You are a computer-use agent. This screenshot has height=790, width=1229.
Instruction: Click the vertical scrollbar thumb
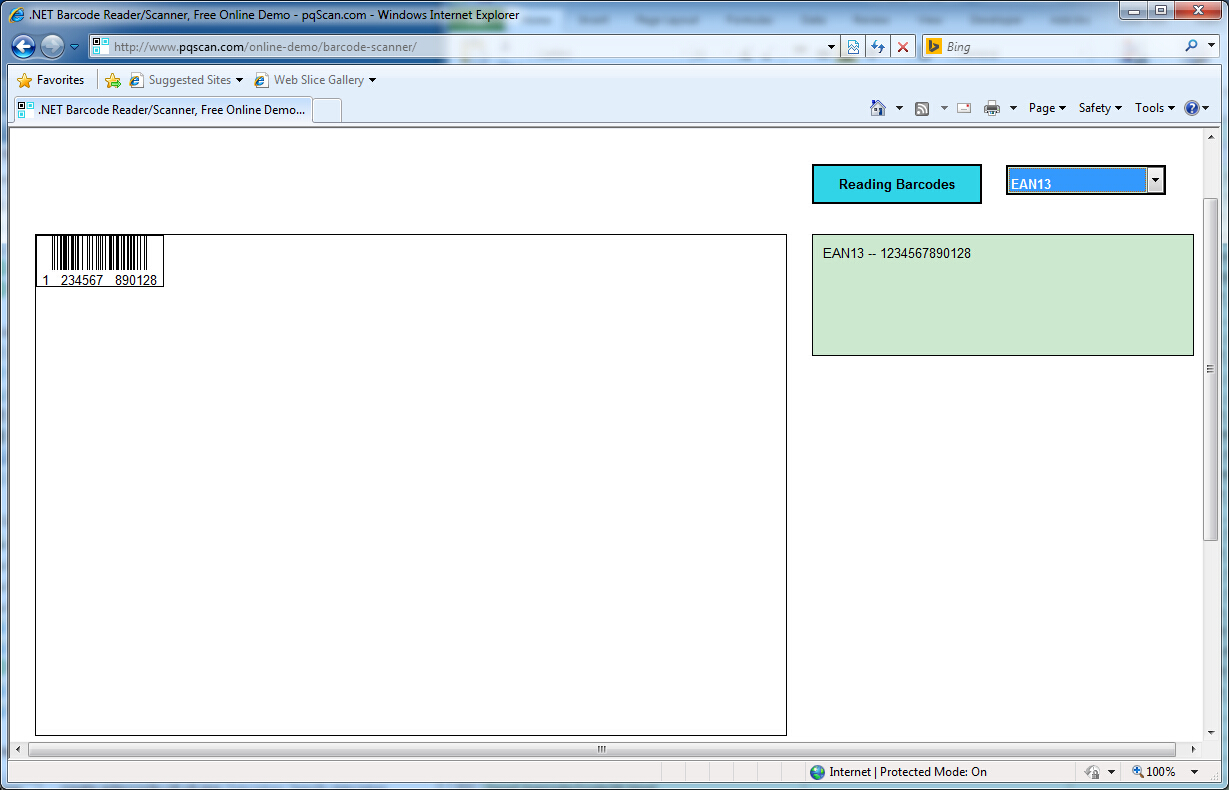[1209, 369]
